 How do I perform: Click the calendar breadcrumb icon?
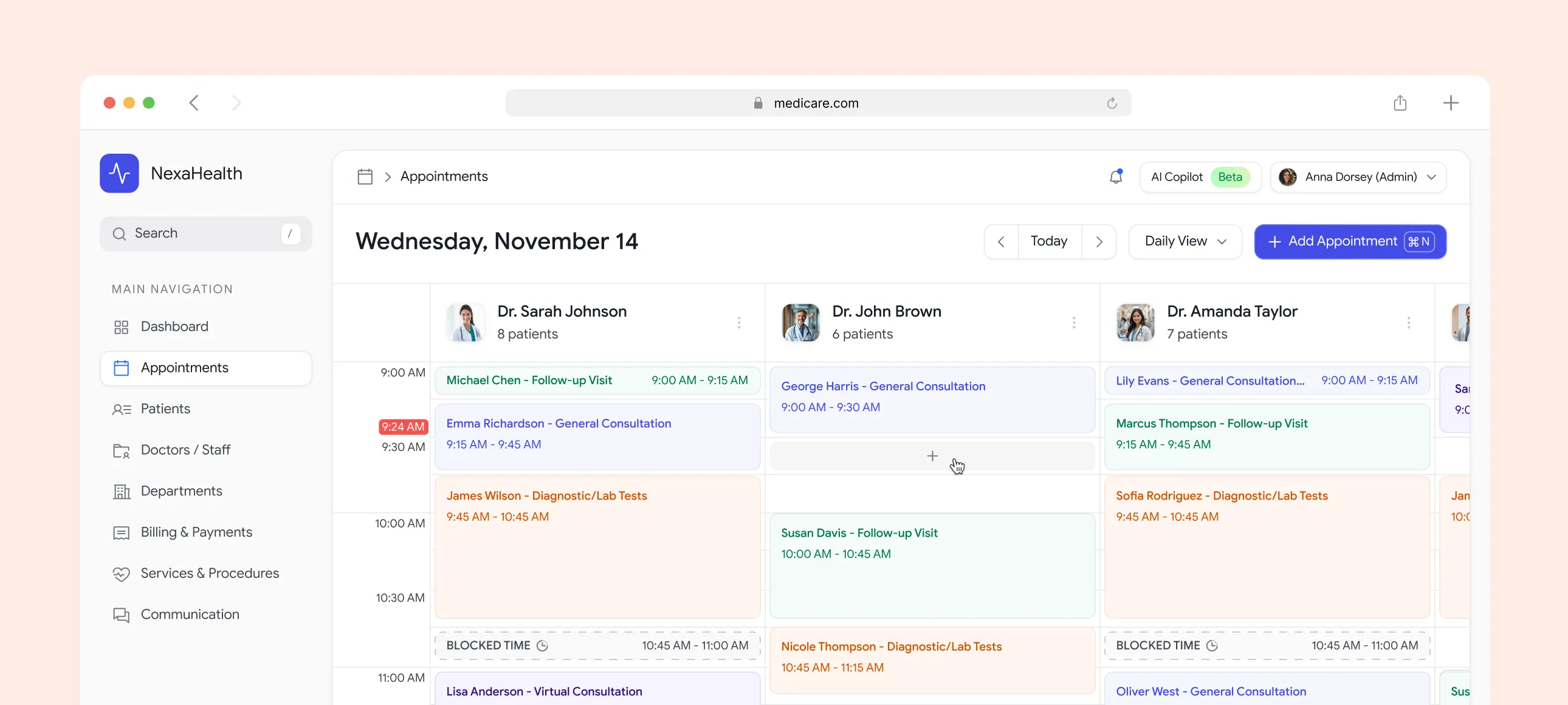coord(365,177)
